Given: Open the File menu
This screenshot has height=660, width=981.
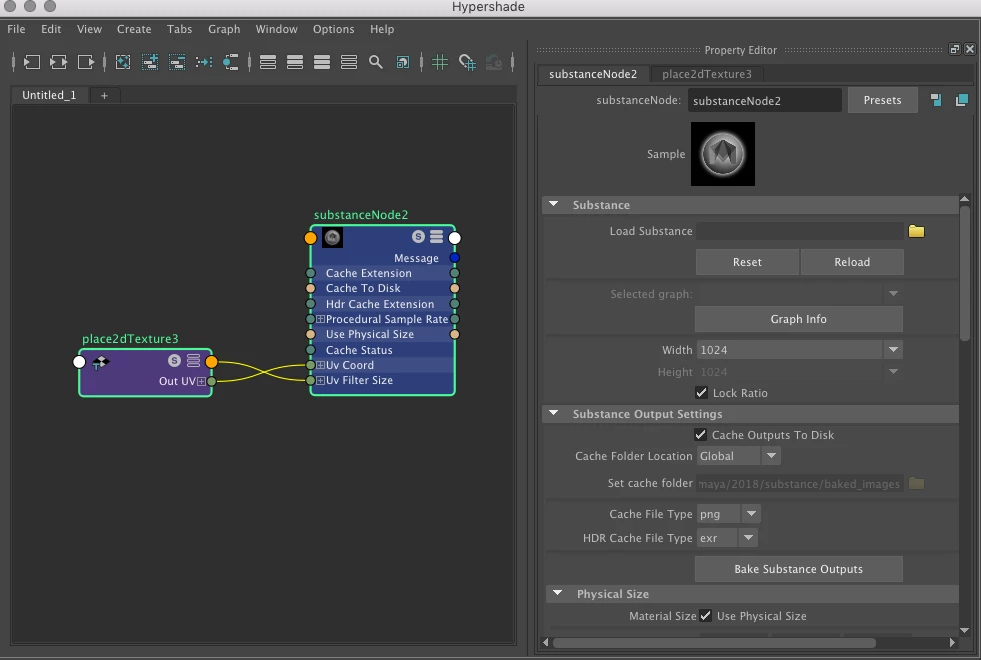Looking at the screenshot, I should point(16,29).
